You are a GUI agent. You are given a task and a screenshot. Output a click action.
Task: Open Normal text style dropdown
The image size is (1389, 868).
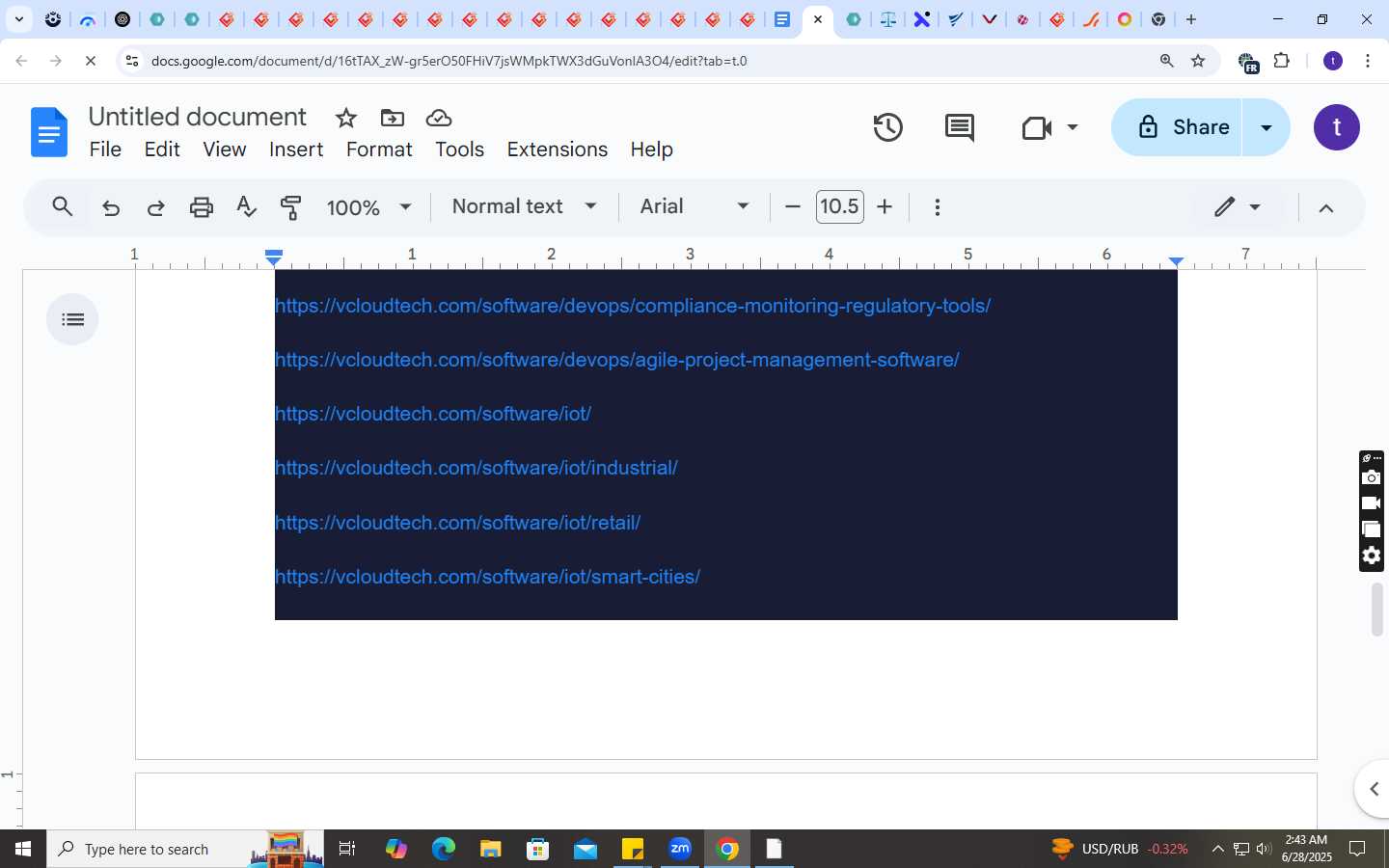click(525, 206)
